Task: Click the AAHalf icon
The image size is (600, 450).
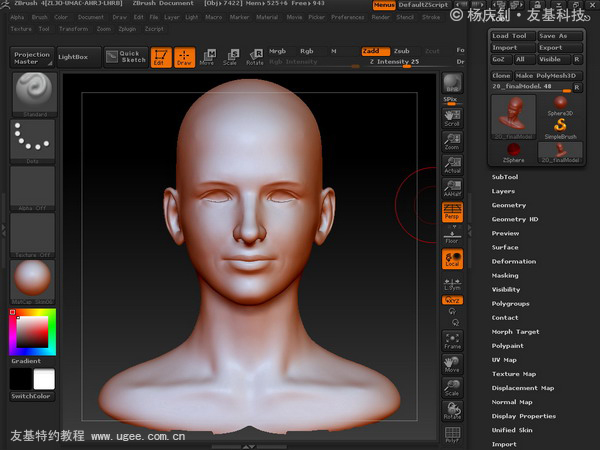Action: (x=452, y=189)
